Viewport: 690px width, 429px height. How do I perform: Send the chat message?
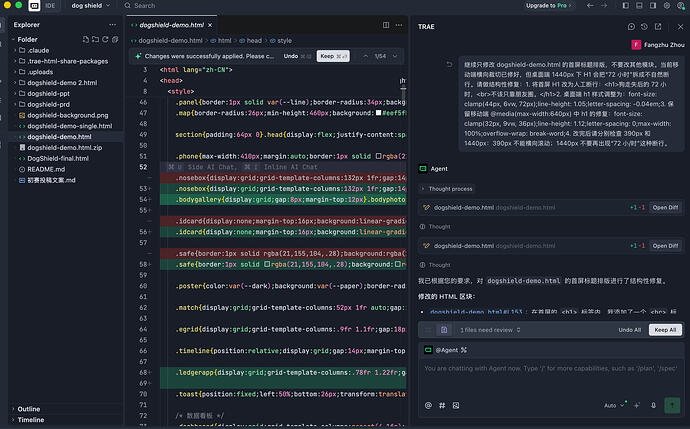click(x=672, y=405)
